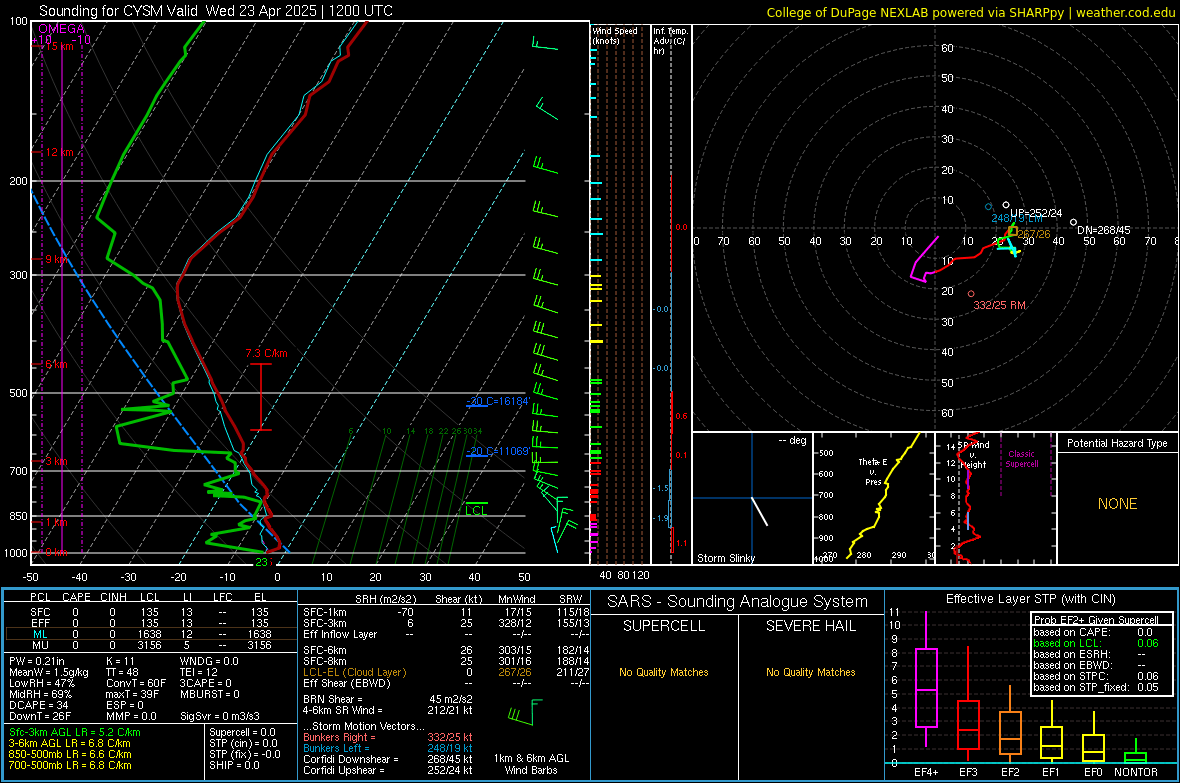This screenshot has height=783, width=1180.
Task: Click the 'ConvT = 60F' value
Action: [x=135, y=683]
